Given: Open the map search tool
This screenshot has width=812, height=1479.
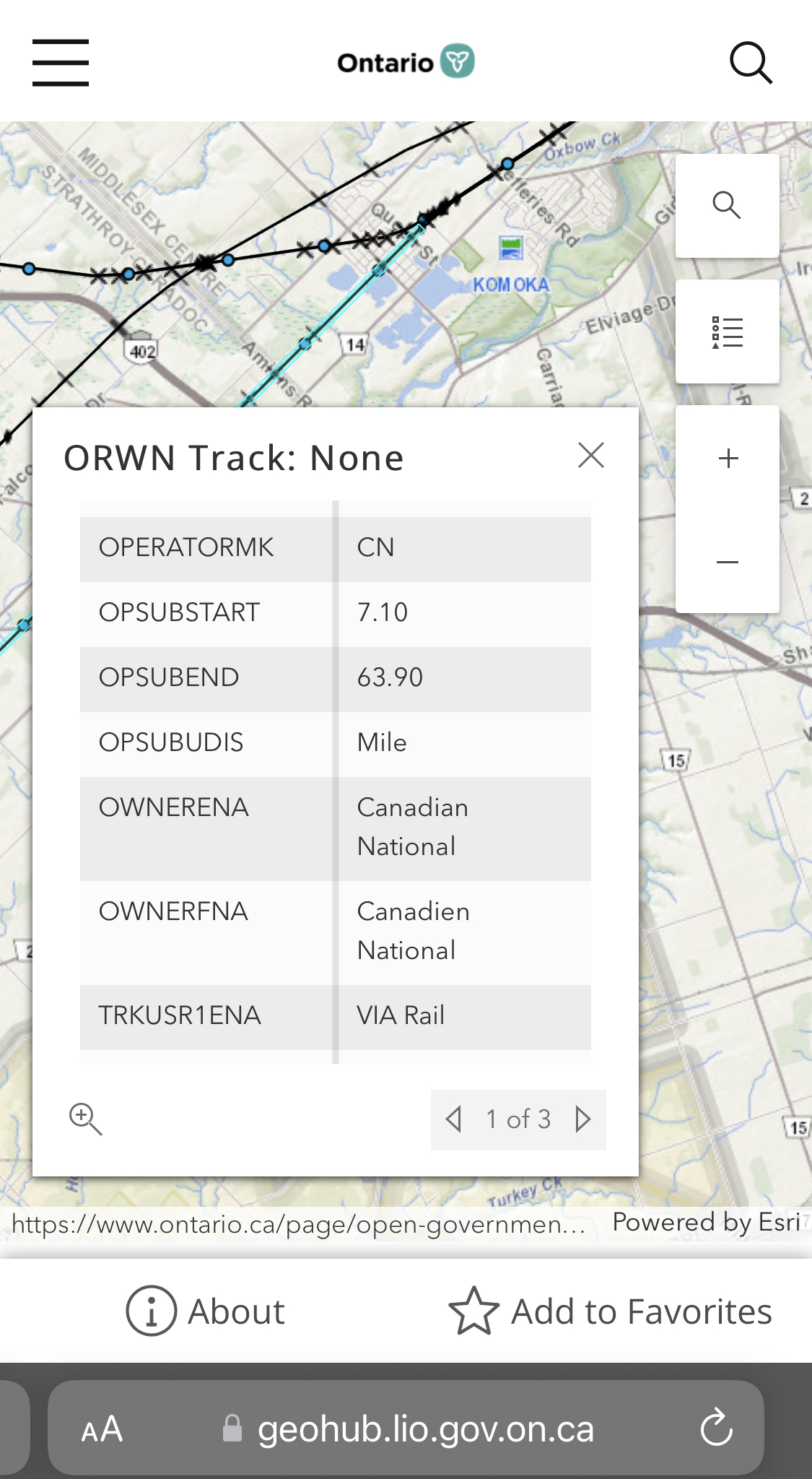Looking at the screenshot, I should 727,206.
